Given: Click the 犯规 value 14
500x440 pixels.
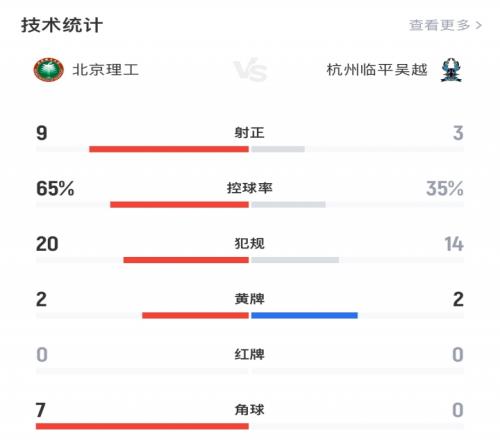Looking at the screenshot, I should (x=454, y=244).
